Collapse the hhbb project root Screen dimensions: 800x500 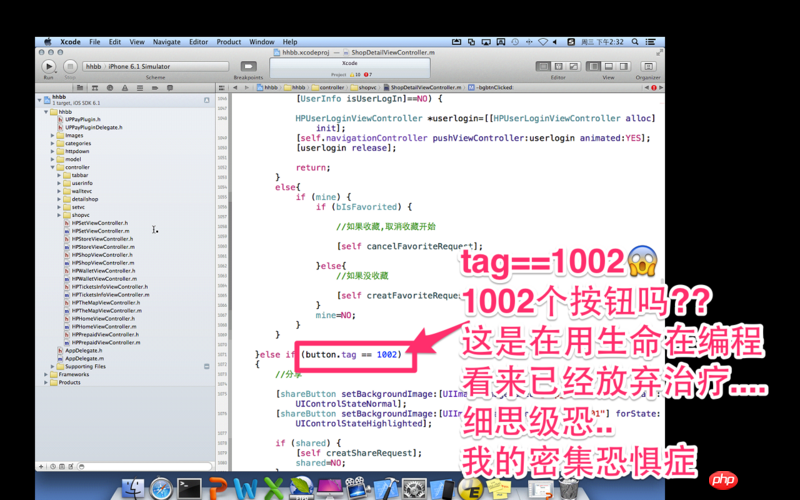(40, 100)
